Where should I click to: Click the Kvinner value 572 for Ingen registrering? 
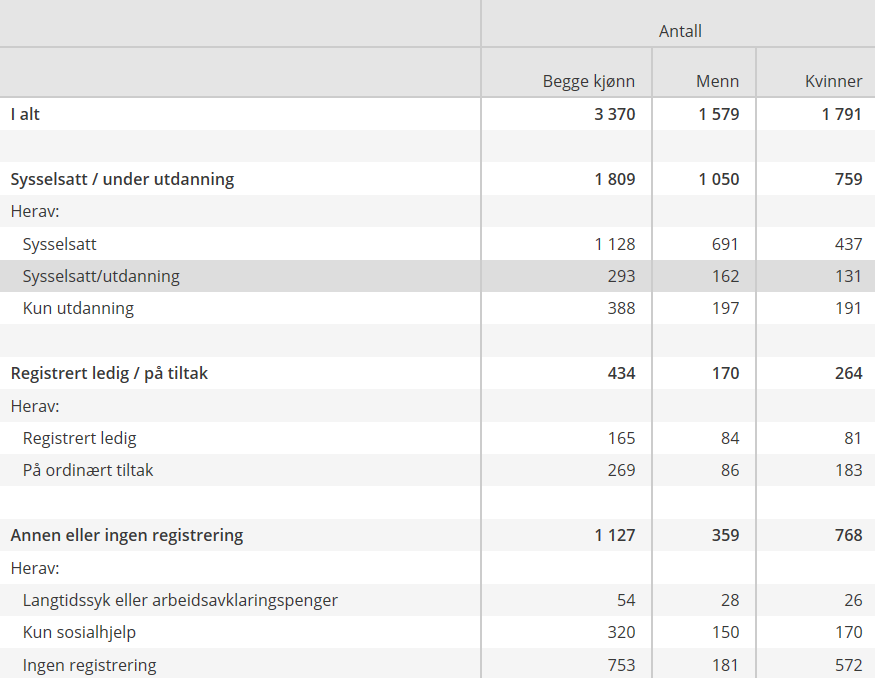click(848, 665)
